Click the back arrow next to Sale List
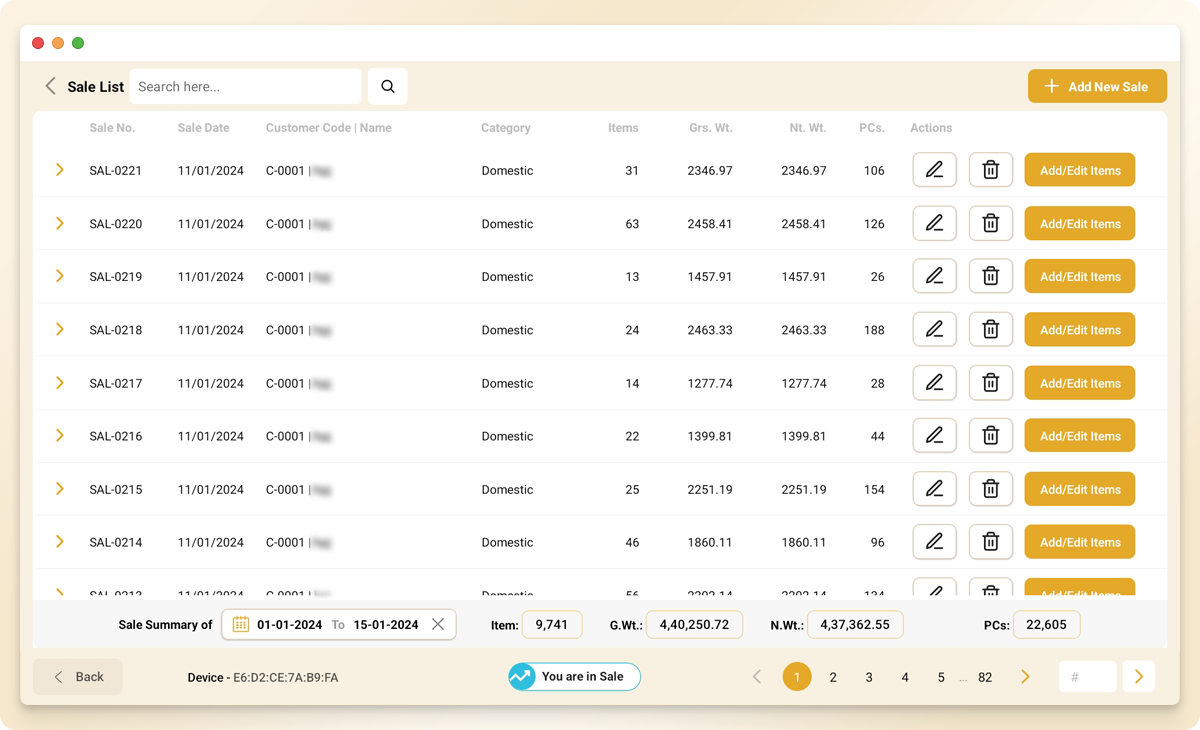Screen dimensions: 1200x730 [50, 86]
